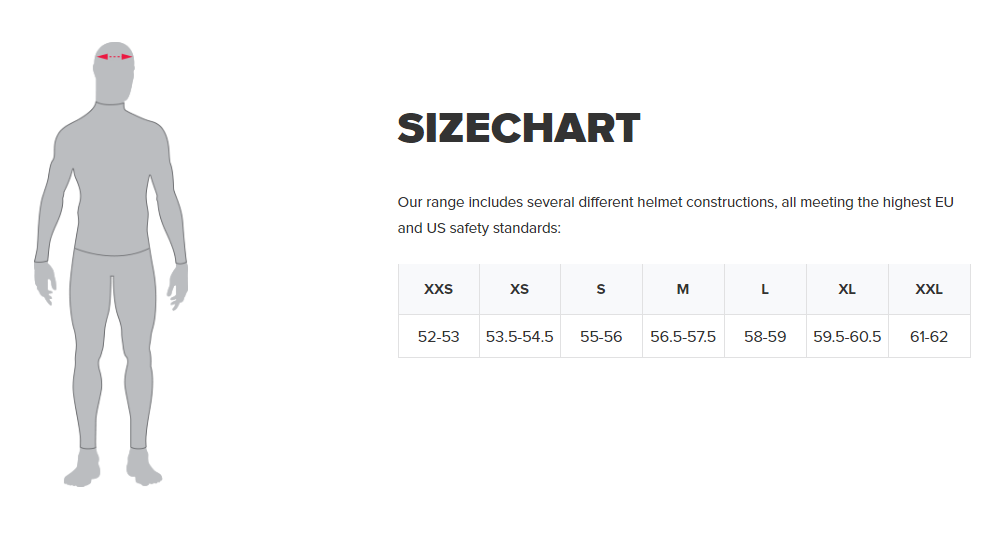Click the 58-59 measurement cell

[765, 337]
